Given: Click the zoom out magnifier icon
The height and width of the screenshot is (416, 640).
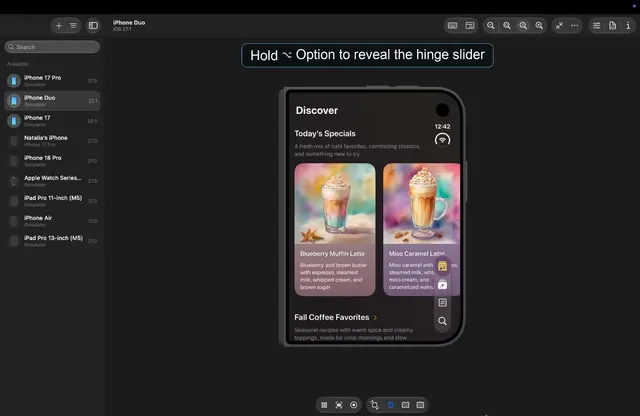Looking at the screenshot, I should pyautogui.click(x=491, y=26).
